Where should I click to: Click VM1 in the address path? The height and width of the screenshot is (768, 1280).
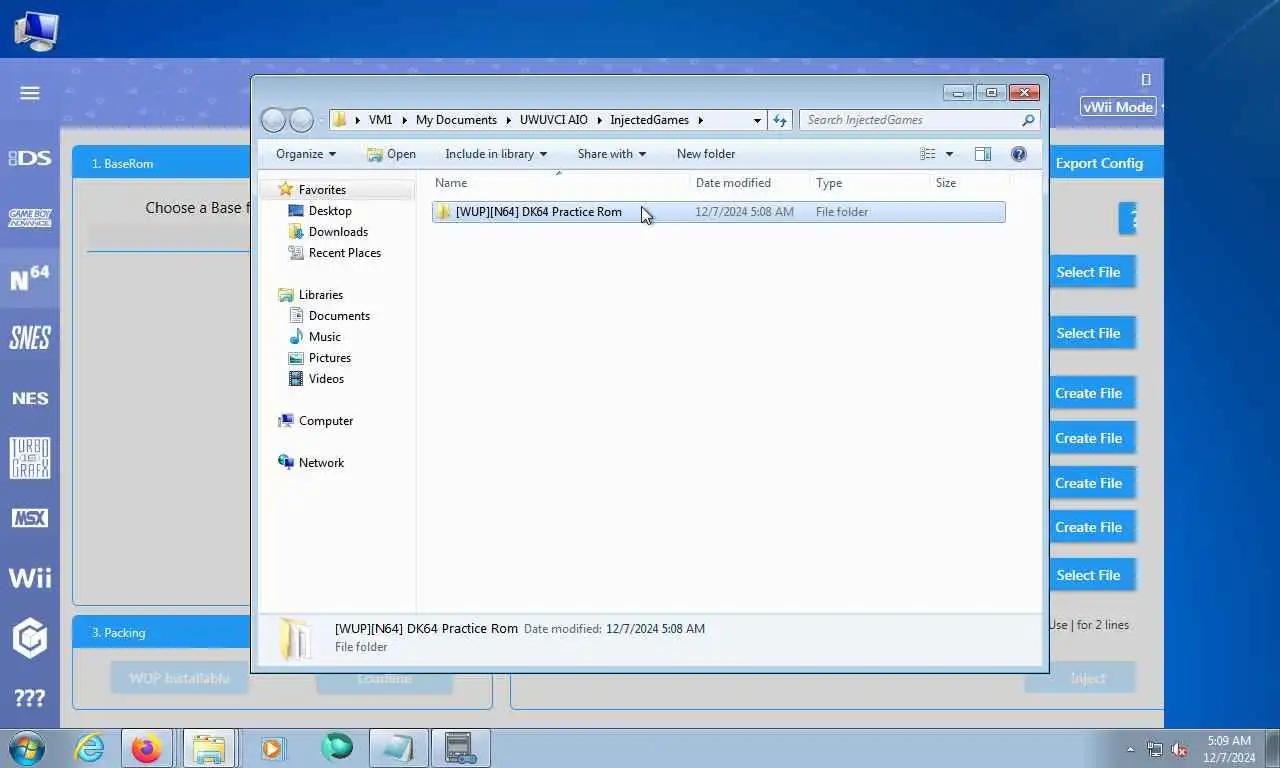(380, 120)
